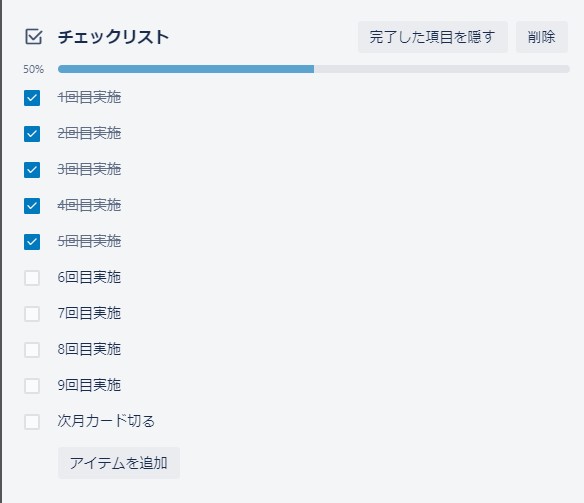Check the 9回目実施 checkbox
The width and height of the screenshot is (584, 503).
tap(32, 386)
